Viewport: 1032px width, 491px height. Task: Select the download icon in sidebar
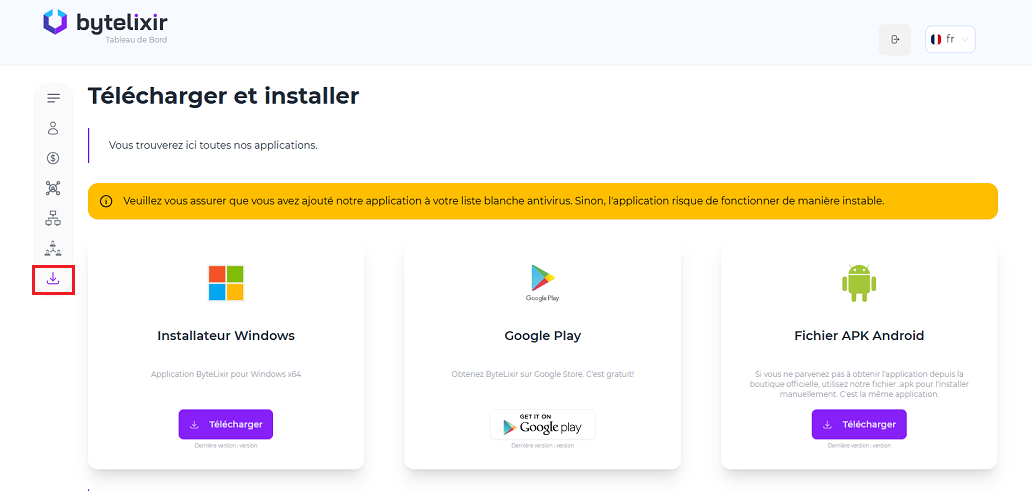53,279
